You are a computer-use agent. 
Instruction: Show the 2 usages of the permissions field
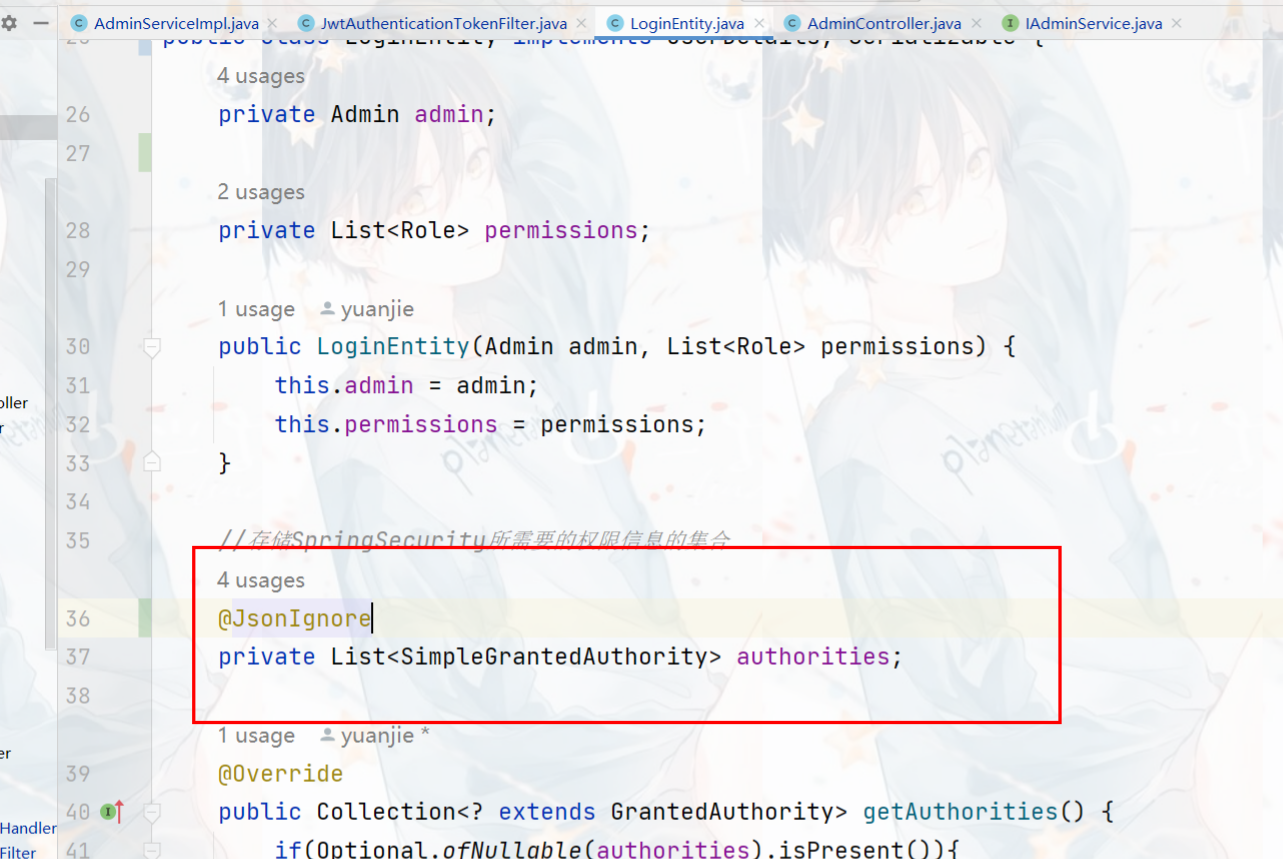(x=261, y=192)
